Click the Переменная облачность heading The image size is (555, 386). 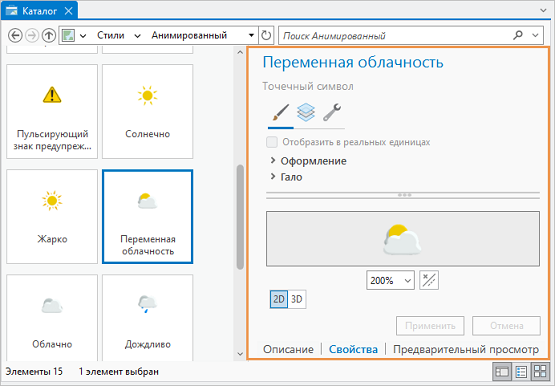pos(353,62)
